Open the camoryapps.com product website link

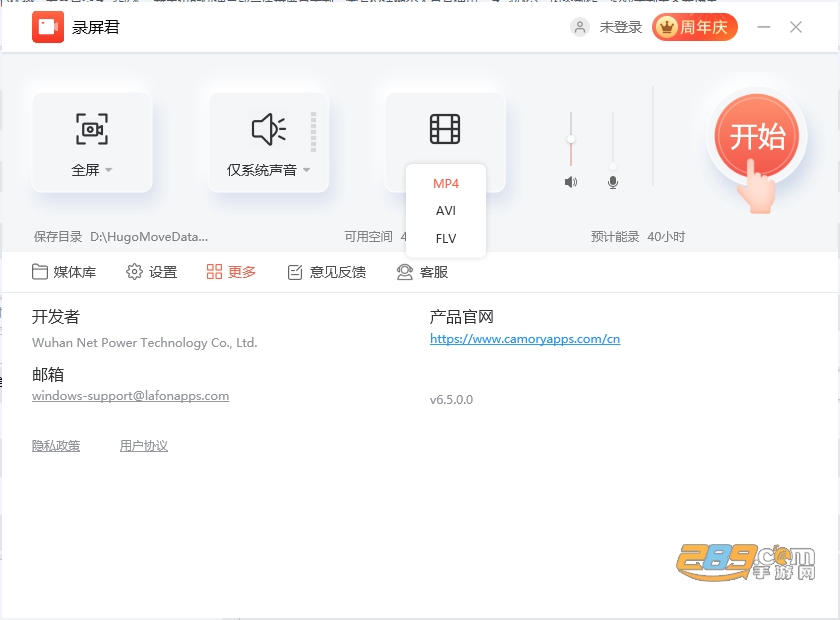coord(525,339)
